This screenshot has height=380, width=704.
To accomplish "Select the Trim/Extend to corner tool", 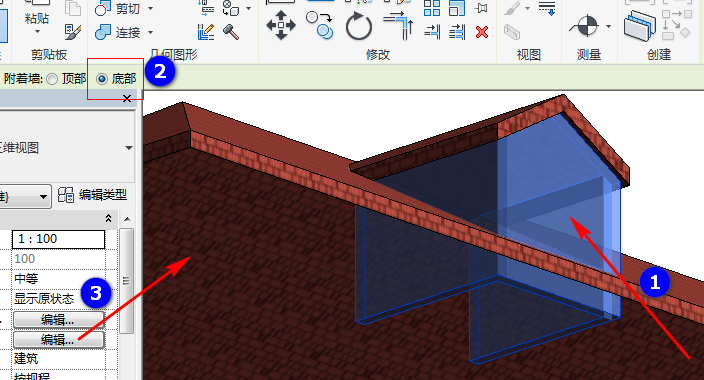I will (399, 26).
